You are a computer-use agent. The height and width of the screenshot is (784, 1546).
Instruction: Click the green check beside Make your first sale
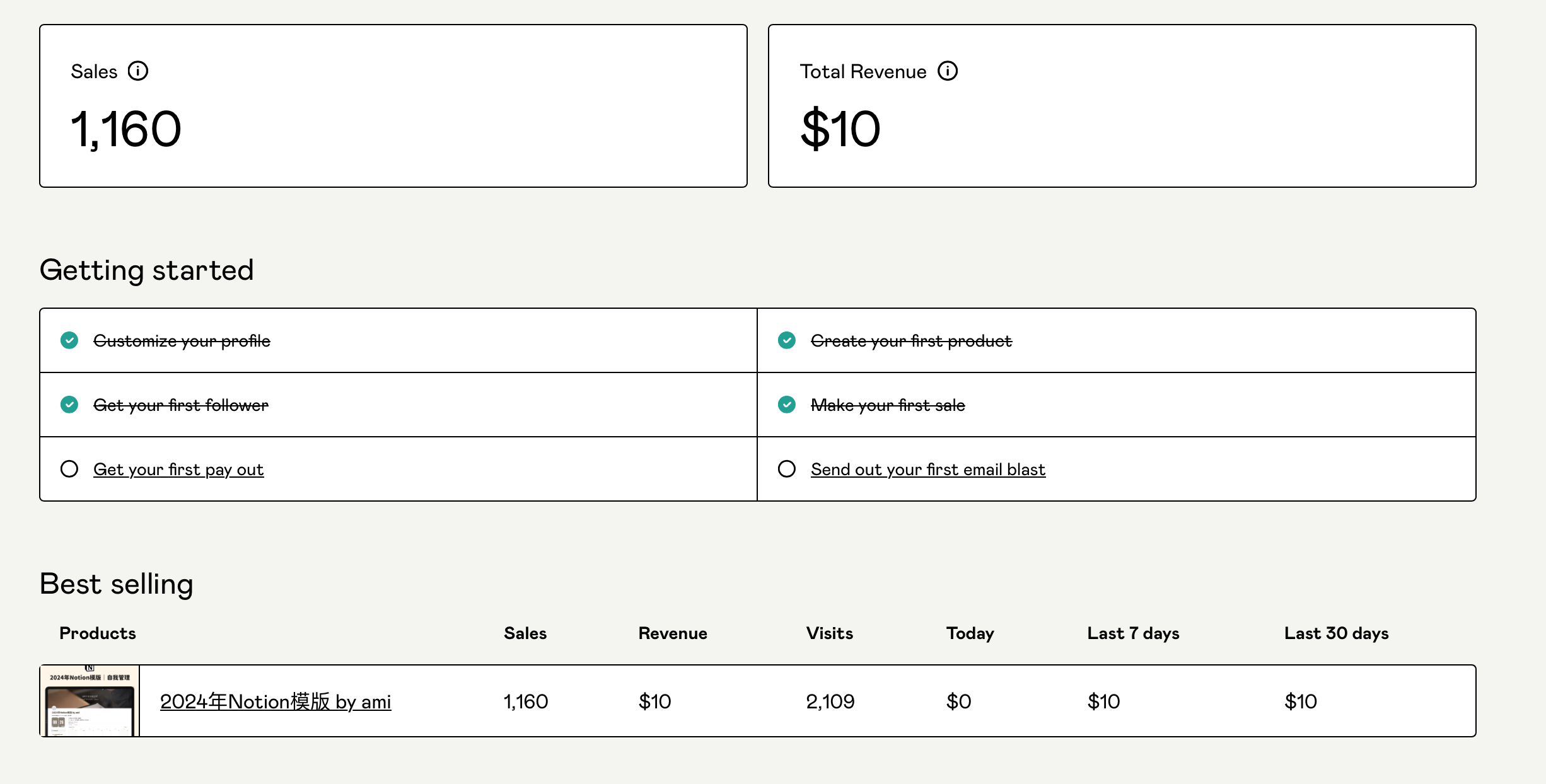(786, 405)
